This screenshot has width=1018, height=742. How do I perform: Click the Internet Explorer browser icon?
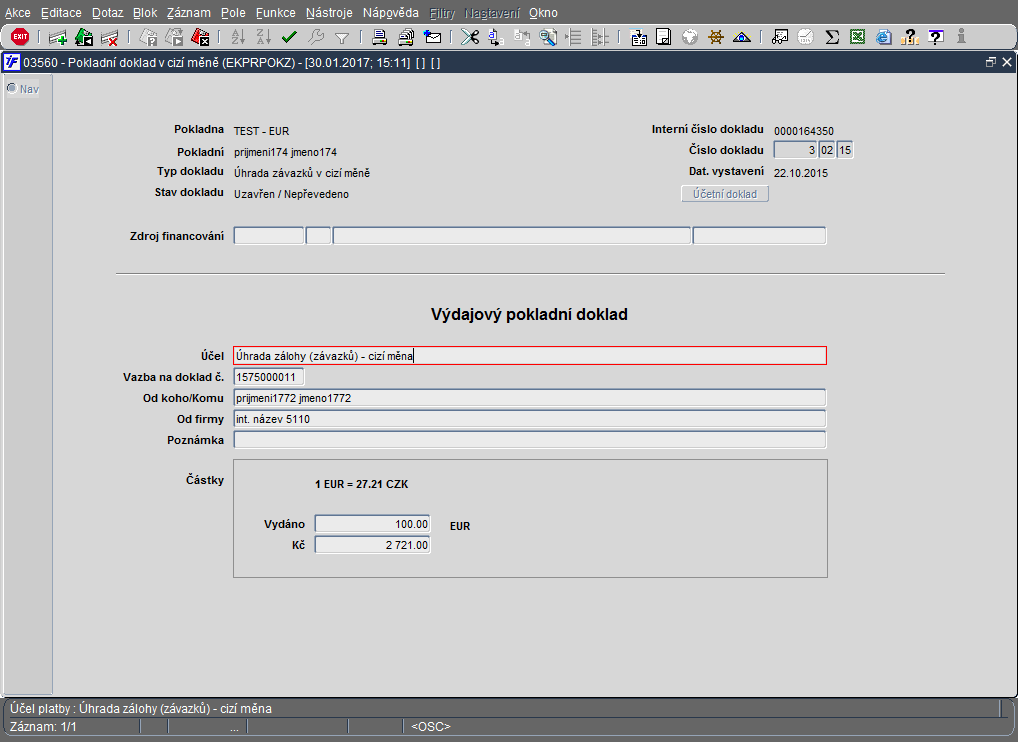pos(884,38)
